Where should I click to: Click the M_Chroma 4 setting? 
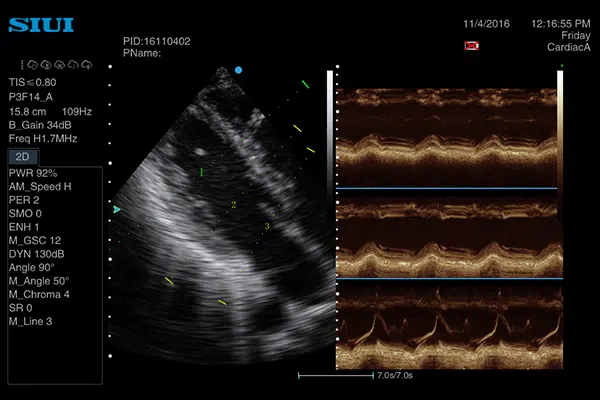[39, 294]
